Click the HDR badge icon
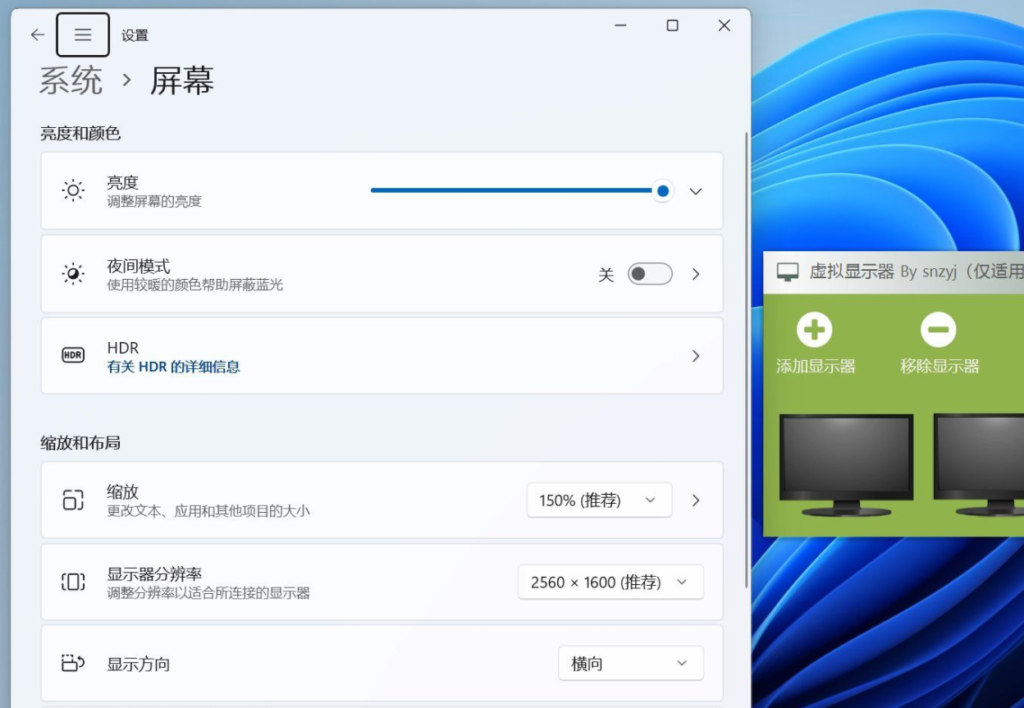This screenshot has height=708, width=1024. tap(73, 355)
